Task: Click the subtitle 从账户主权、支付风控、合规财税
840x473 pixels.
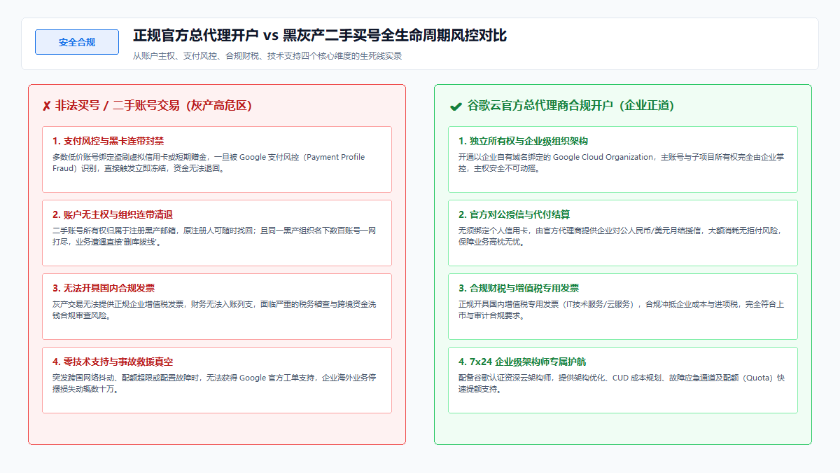Action: [267, 56]
